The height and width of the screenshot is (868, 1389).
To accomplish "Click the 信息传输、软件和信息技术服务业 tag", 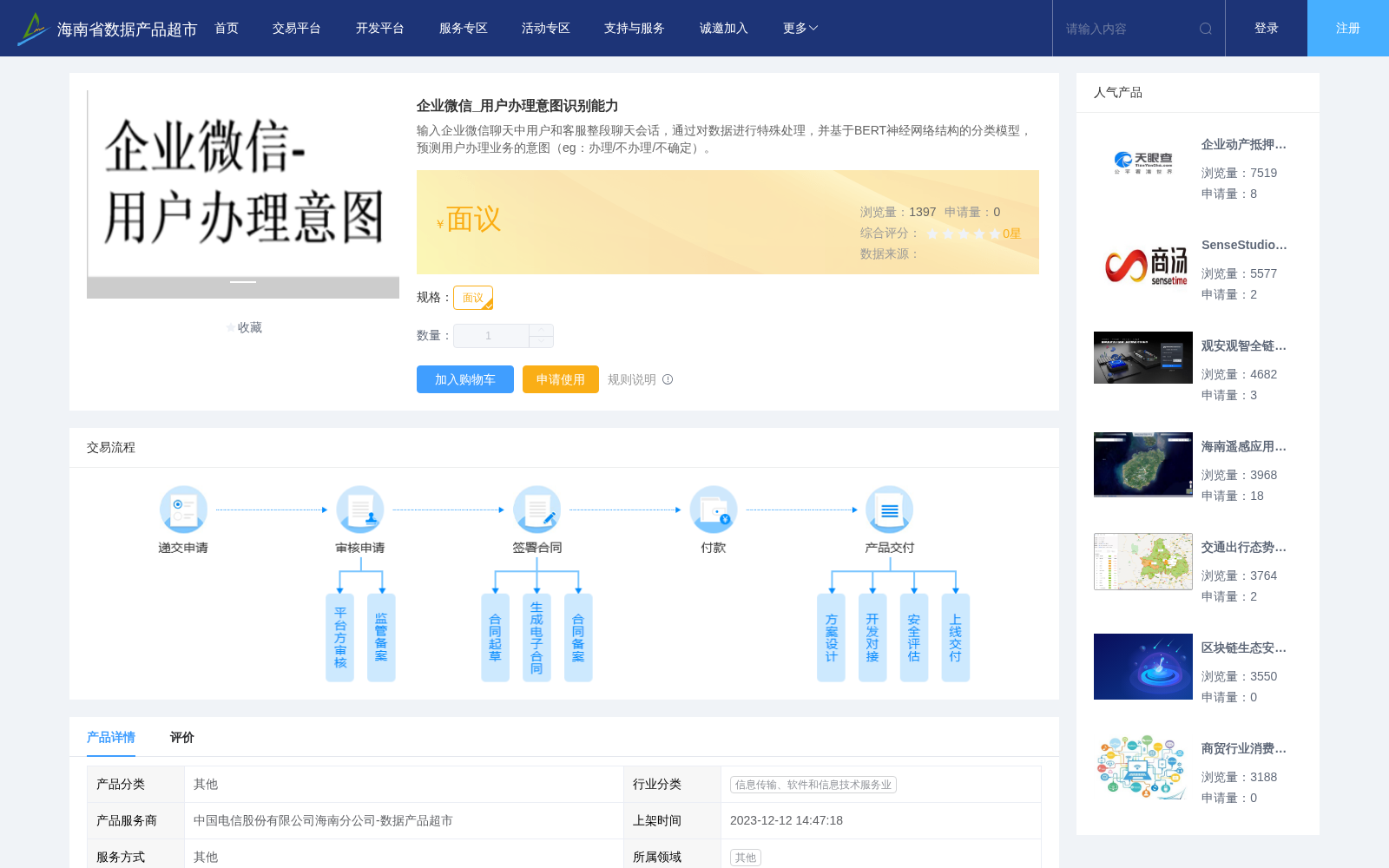I will (x=813, y=785).
